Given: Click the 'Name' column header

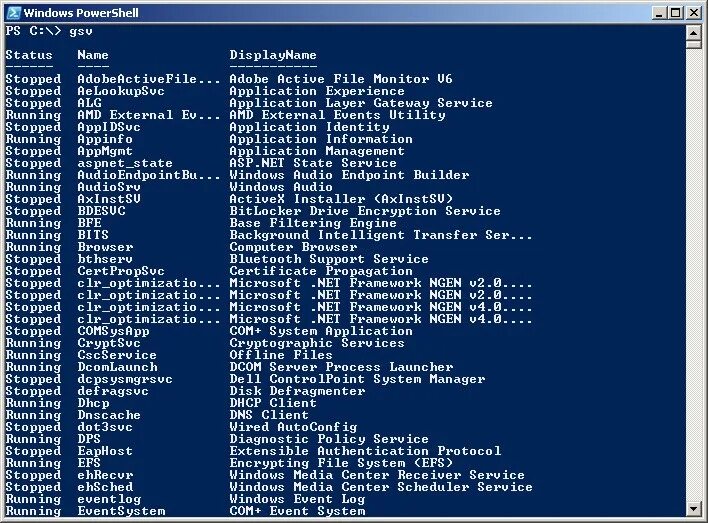Looking at the screenshot, I should 93,55.
